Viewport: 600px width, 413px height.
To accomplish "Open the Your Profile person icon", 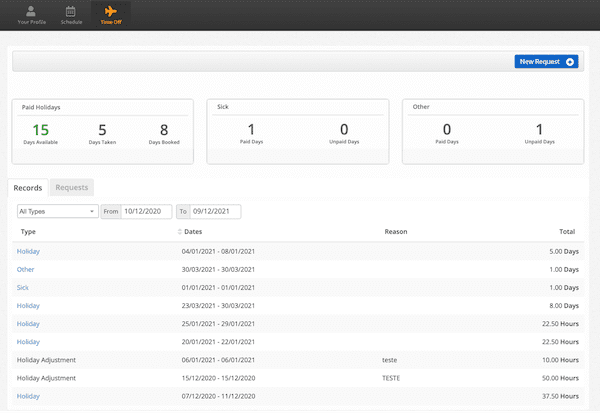I will tap(31, 11).
